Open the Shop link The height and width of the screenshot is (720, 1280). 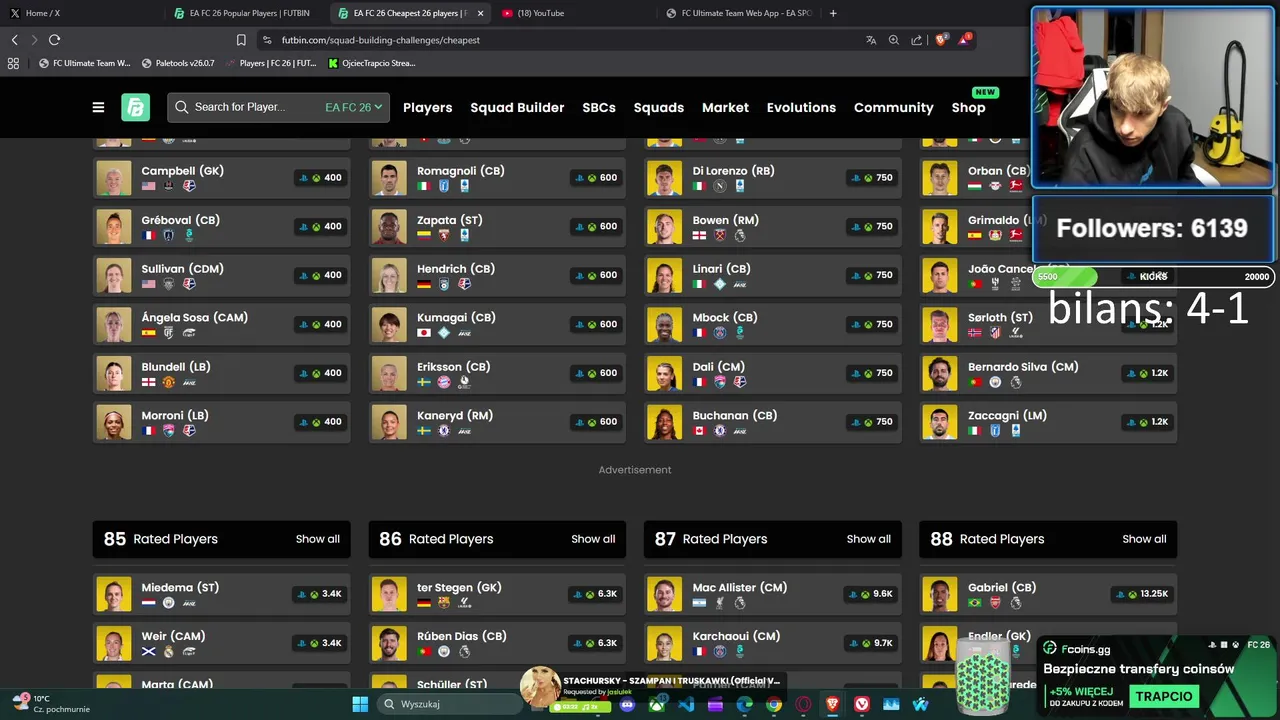point(968,107)
